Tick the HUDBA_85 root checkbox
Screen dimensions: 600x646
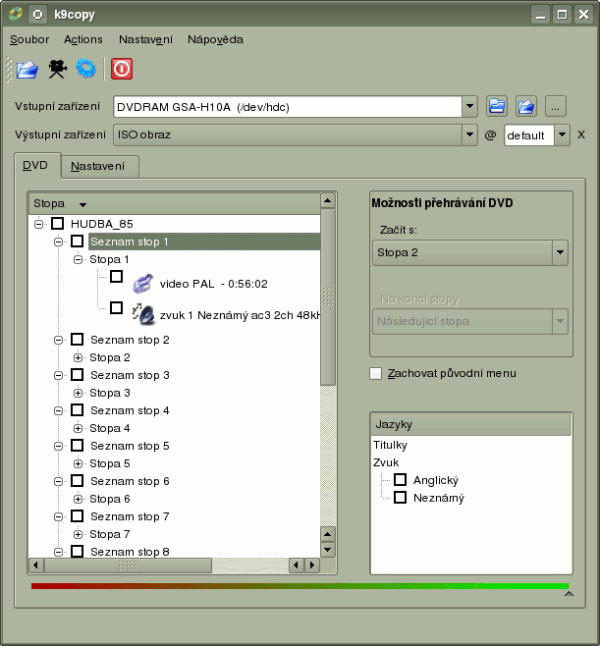(57, 224)
